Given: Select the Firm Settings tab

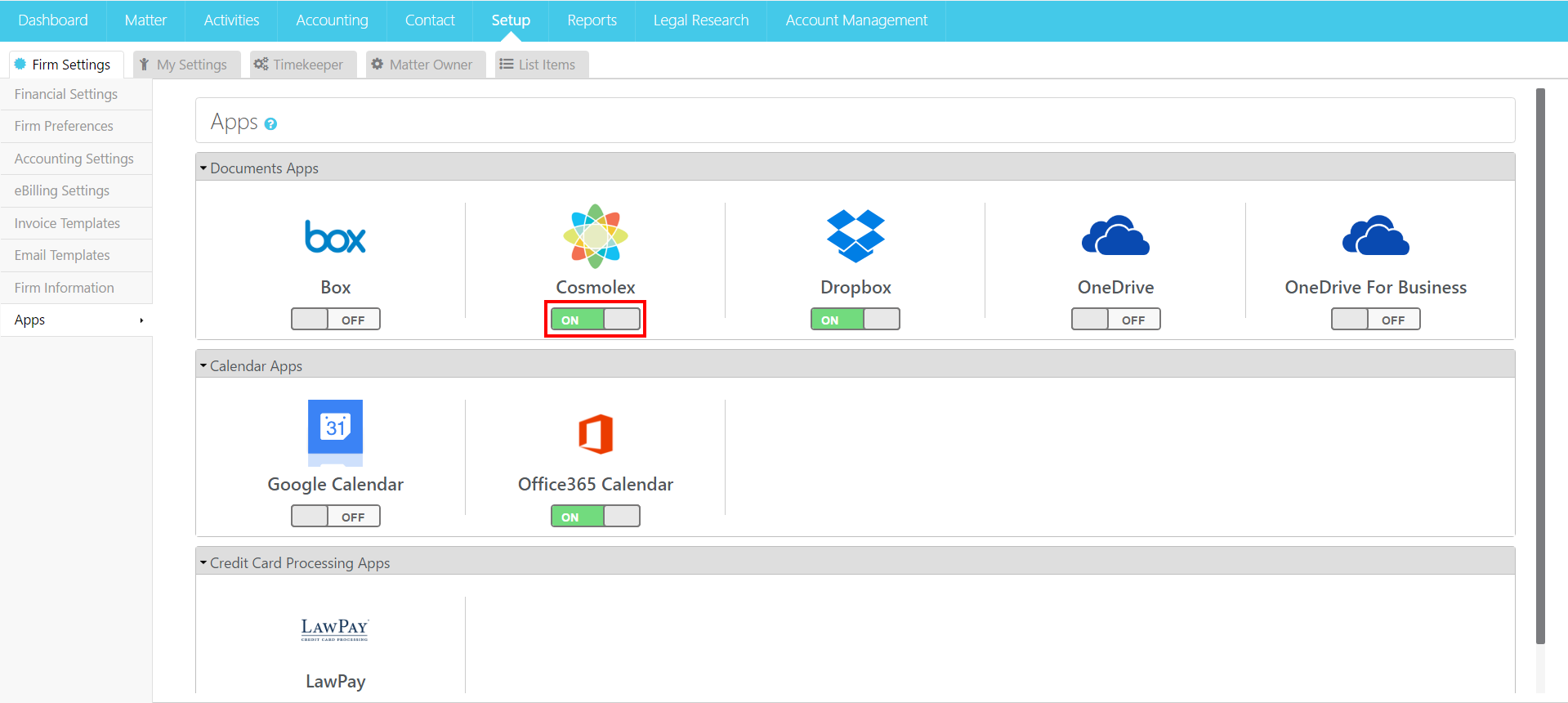Looking at the screenshot, I should pyautogui.click(x=65, y=65).
